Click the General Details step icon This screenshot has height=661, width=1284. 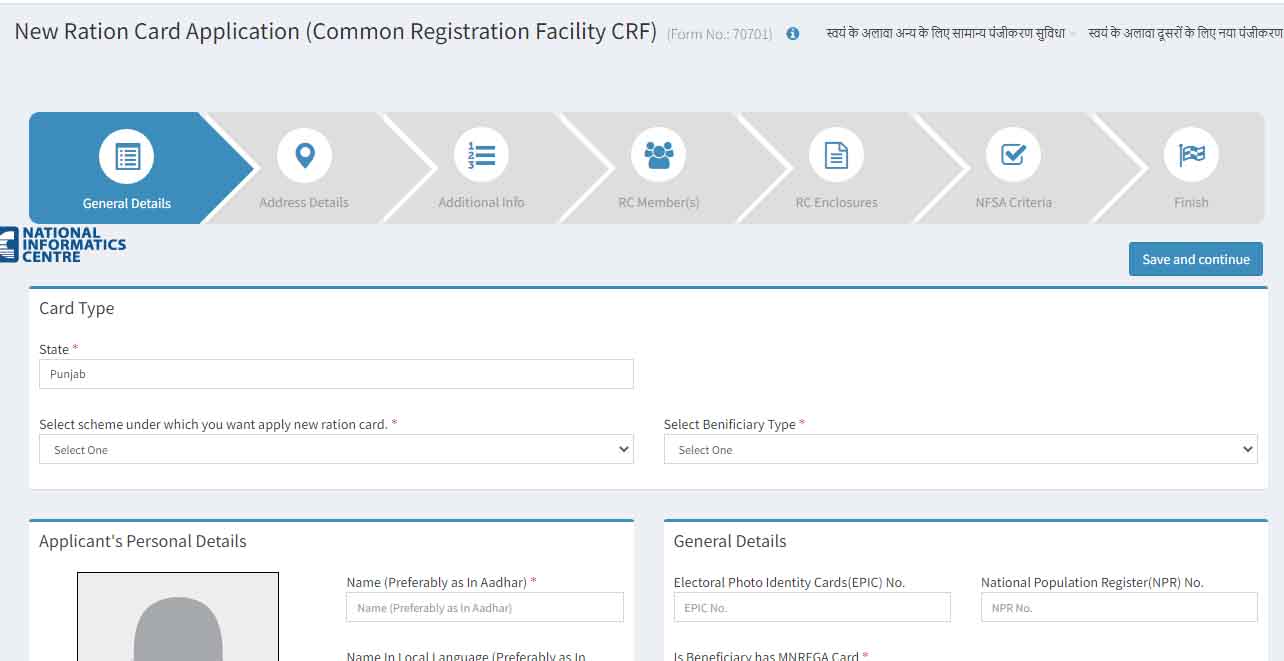pyautogui.click(x=126, y=156)
